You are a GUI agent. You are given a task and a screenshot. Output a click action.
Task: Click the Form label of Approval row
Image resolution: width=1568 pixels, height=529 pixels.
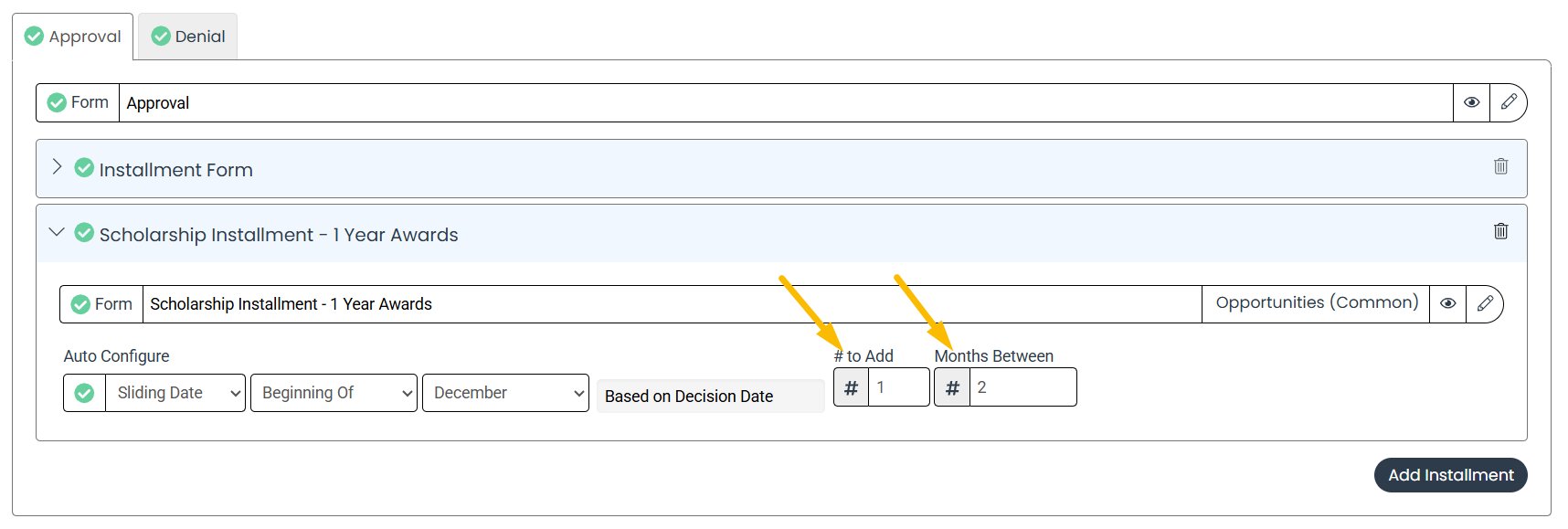coord(90,102)
